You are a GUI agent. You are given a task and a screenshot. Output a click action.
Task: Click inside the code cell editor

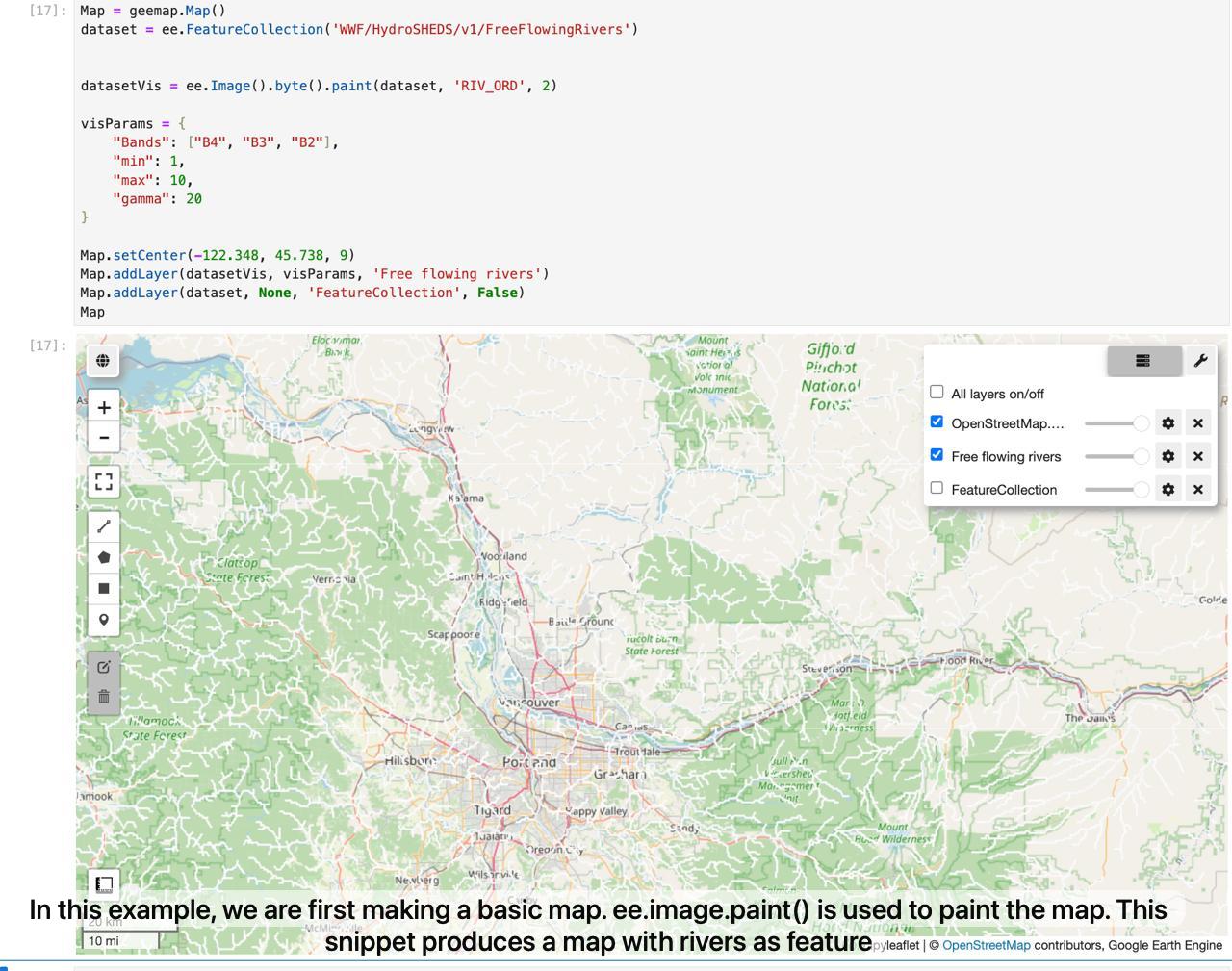click(652, 162)
